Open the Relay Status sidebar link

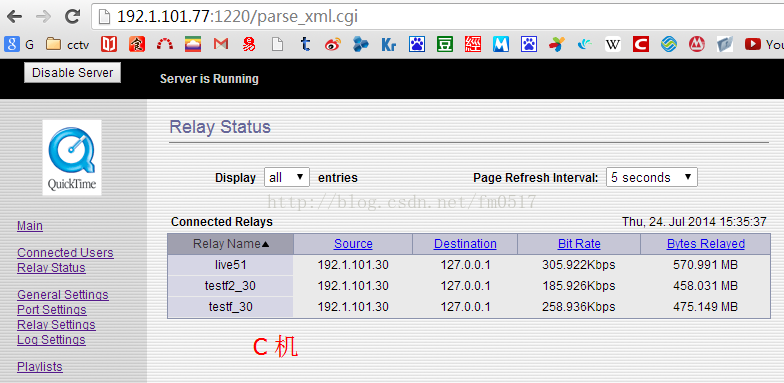[52, 268]
